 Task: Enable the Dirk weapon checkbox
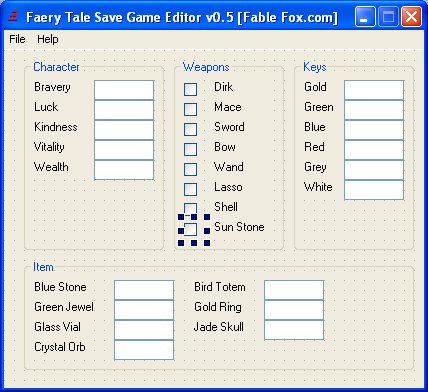click(190, 89)
